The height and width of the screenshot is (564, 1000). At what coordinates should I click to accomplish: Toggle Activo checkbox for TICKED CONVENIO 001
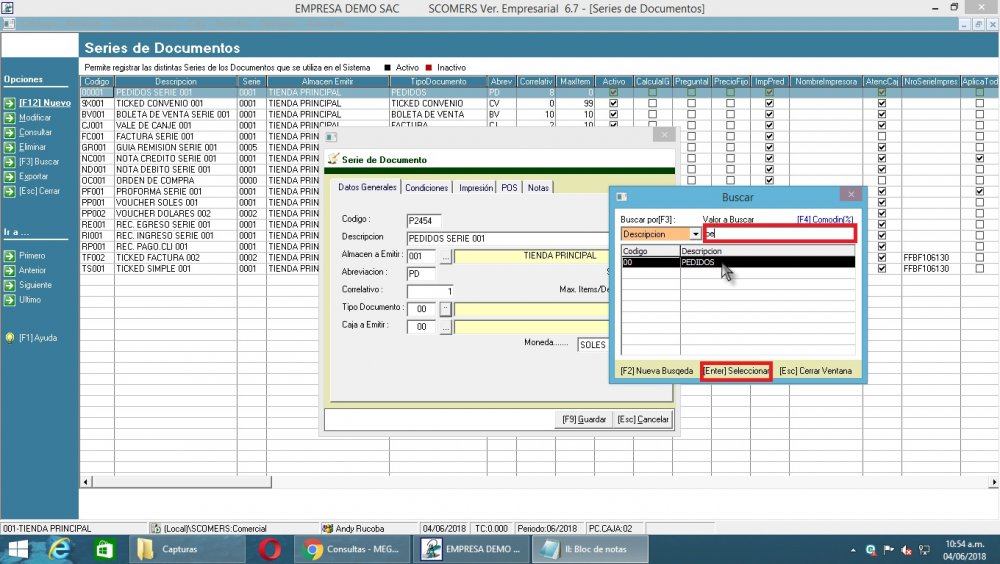tap(614, 103)
